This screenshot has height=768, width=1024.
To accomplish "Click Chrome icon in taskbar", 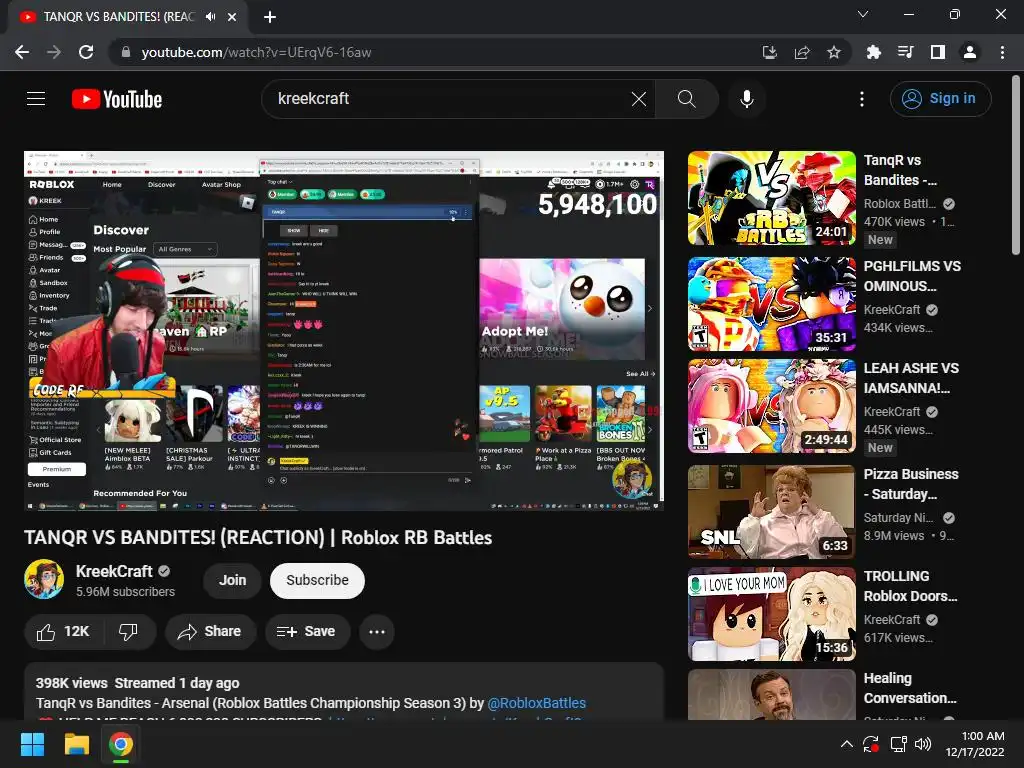I will (x=121, y=744).
